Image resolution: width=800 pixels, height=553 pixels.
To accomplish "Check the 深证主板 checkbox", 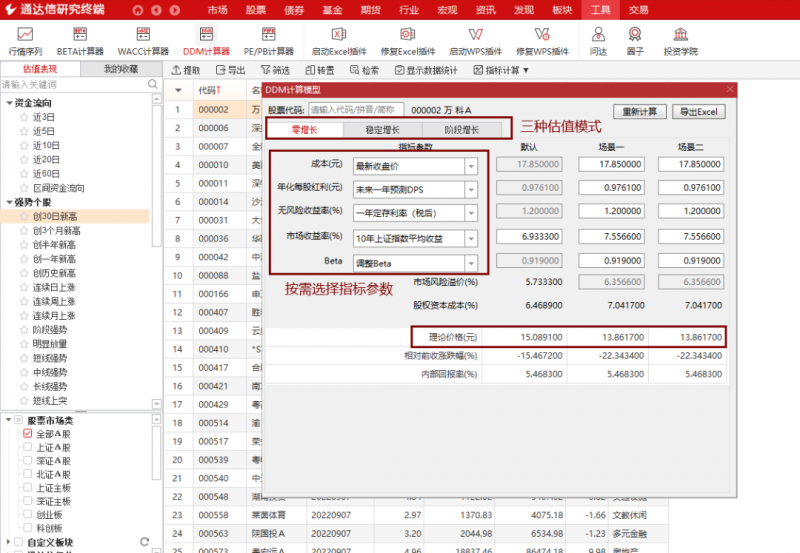I will coord(28,501).
